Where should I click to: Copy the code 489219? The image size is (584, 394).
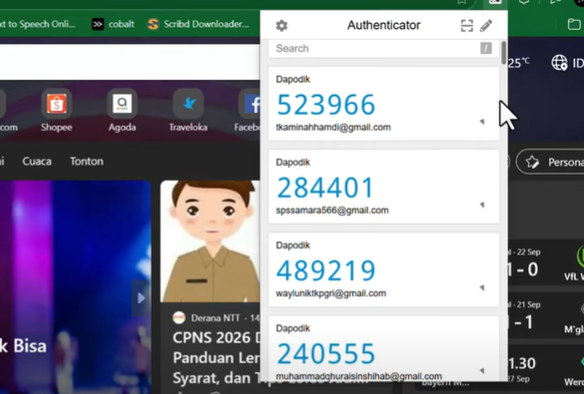click(326, 271)
